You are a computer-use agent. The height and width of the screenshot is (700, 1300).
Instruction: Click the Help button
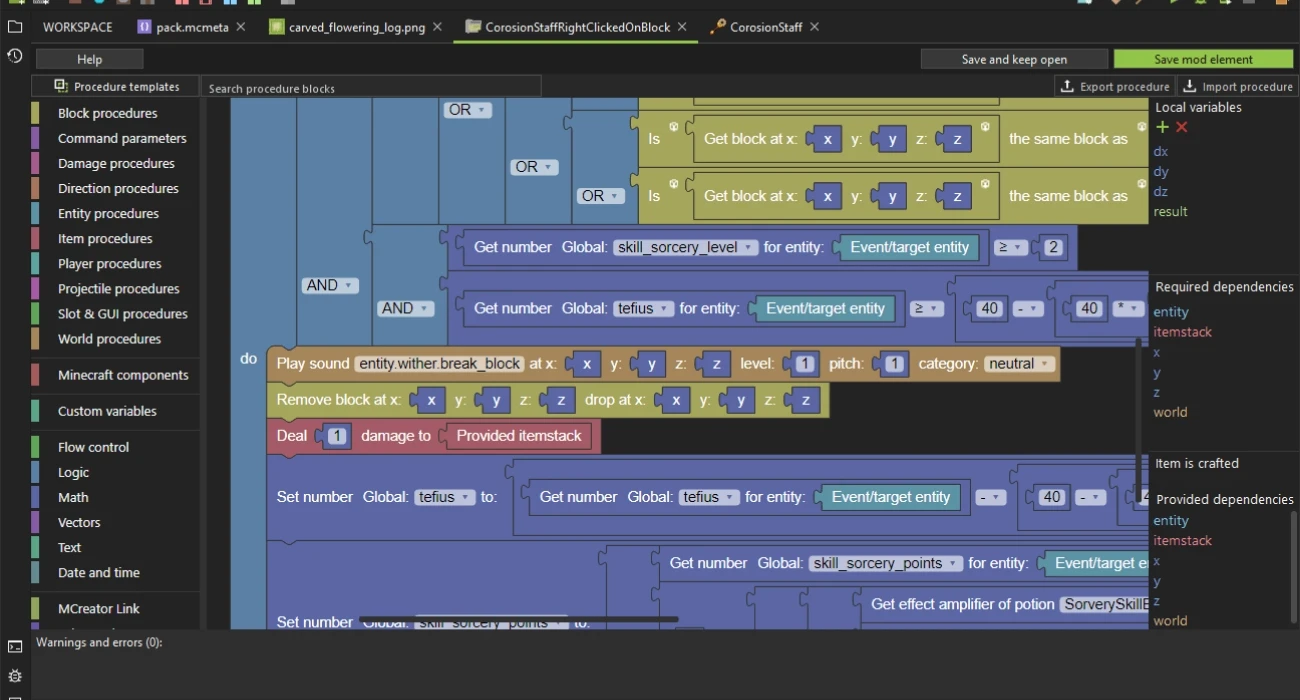89,59
